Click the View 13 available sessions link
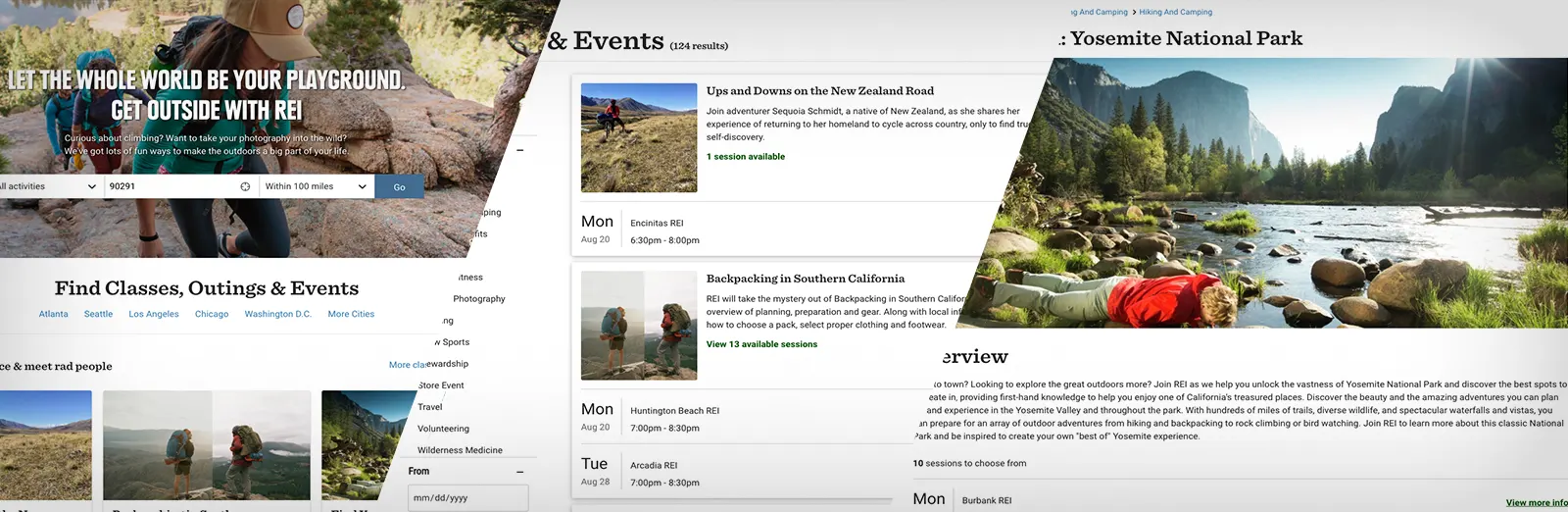1568x512 pixels. click(x=761, y=344)
